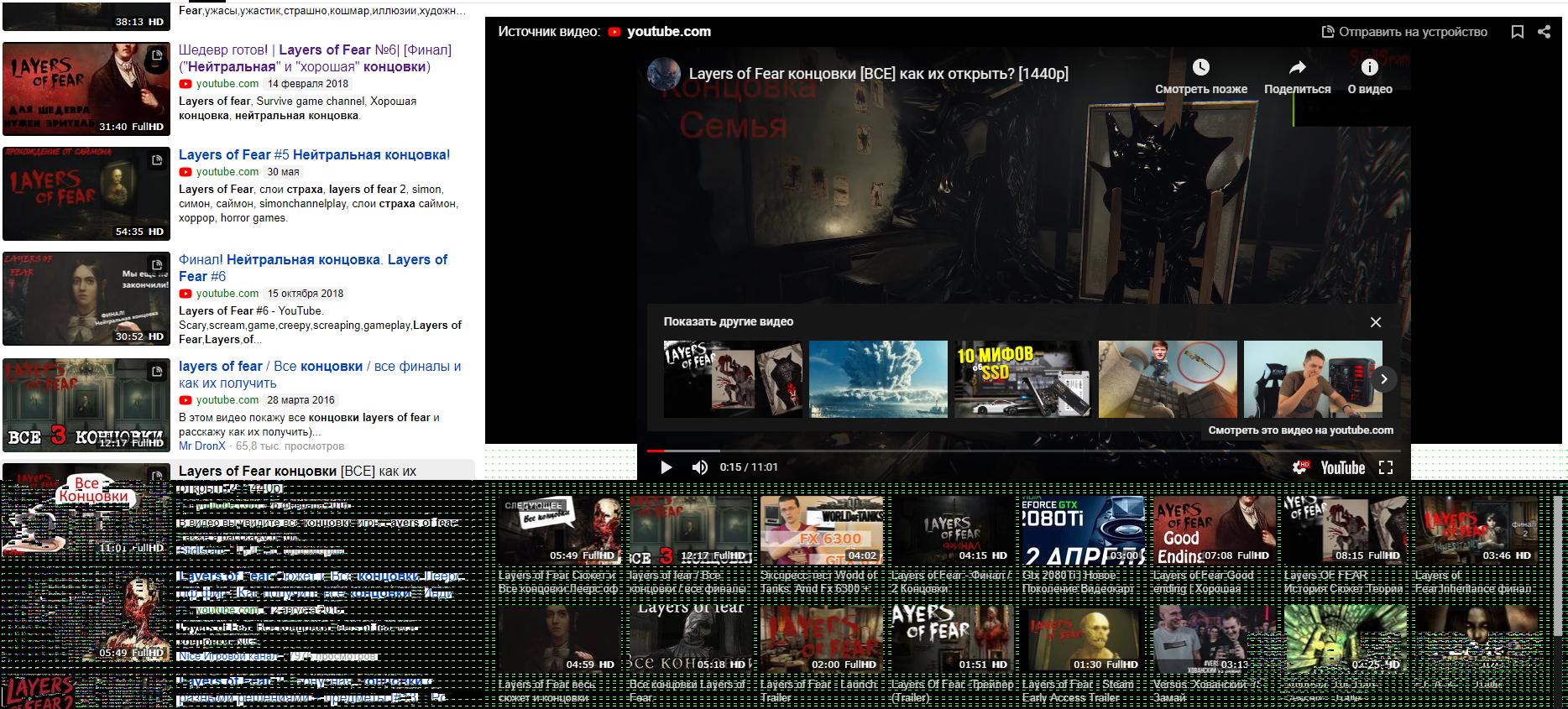Add the 12:17 video to collection using its thumbnail icon
Image resolution: width=1568 pixels, height=709 pixels.
click(157, 372)
